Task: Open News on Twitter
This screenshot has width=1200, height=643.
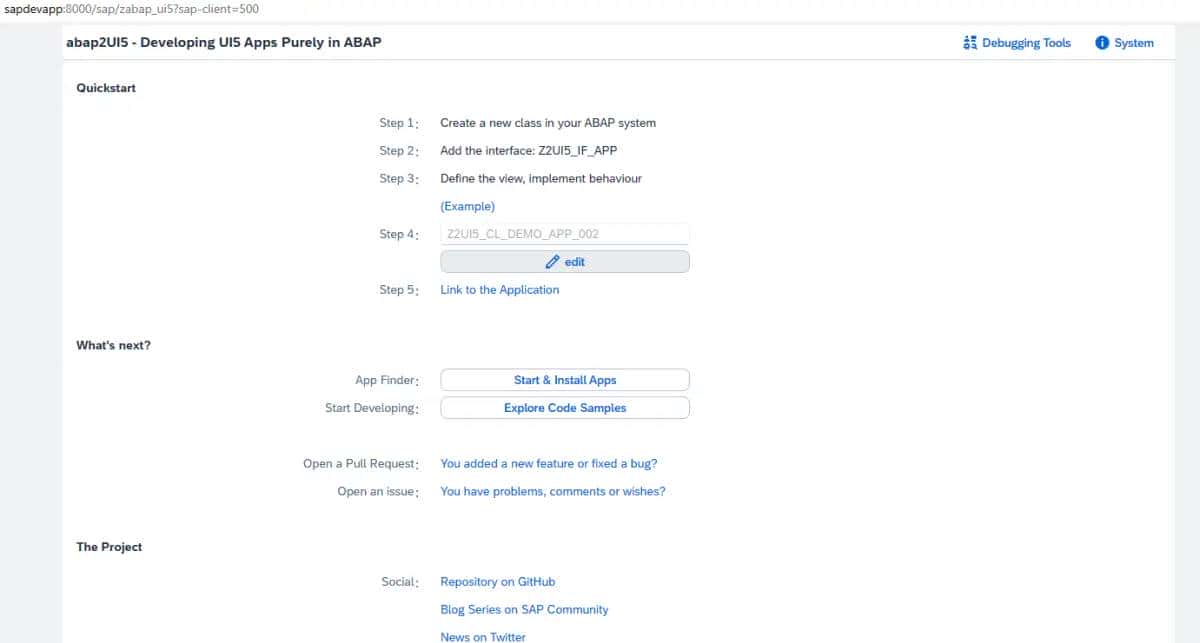Action: 483,636
